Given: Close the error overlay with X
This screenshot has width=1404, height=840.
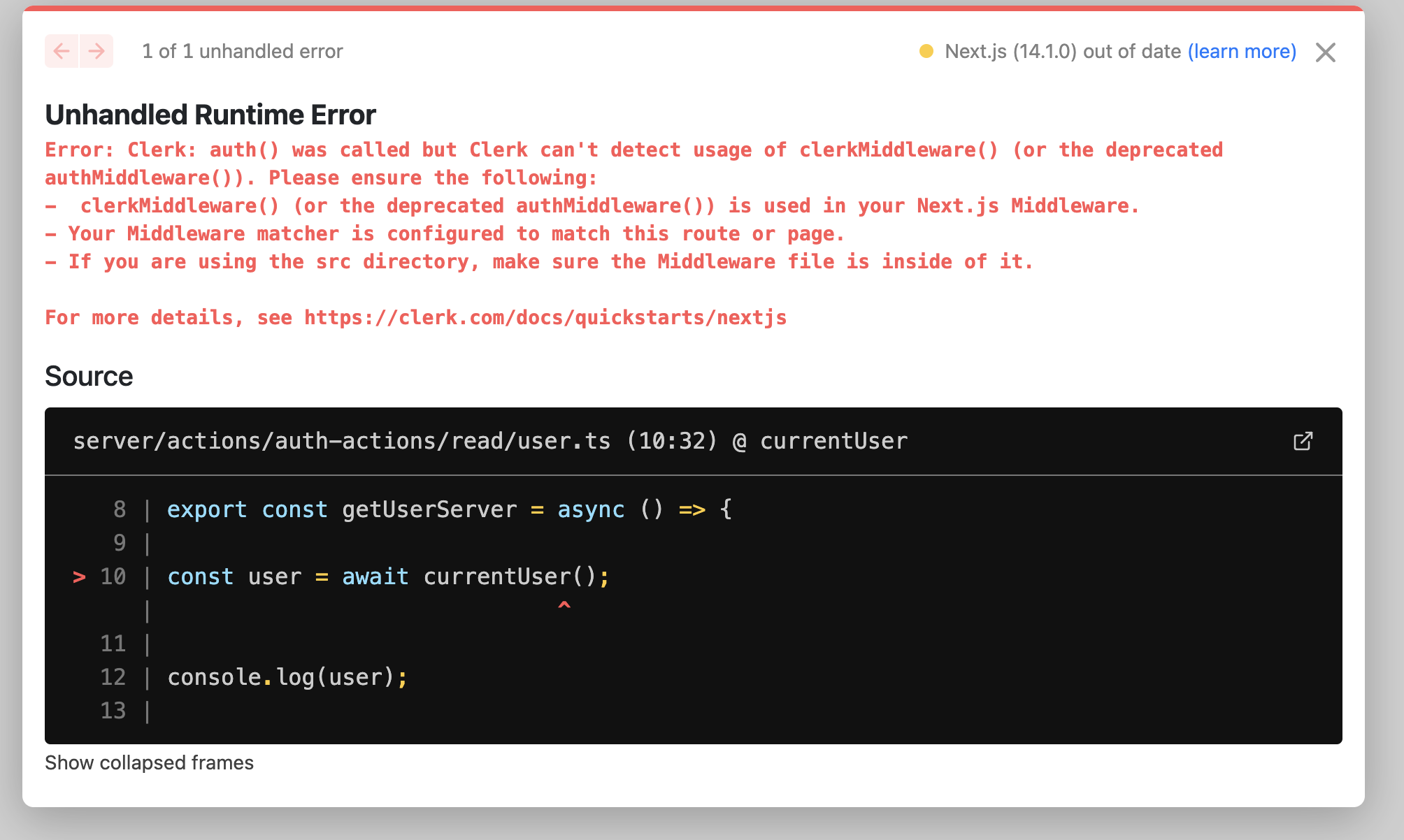Looking at the screenshot, I should [1325, 52].
